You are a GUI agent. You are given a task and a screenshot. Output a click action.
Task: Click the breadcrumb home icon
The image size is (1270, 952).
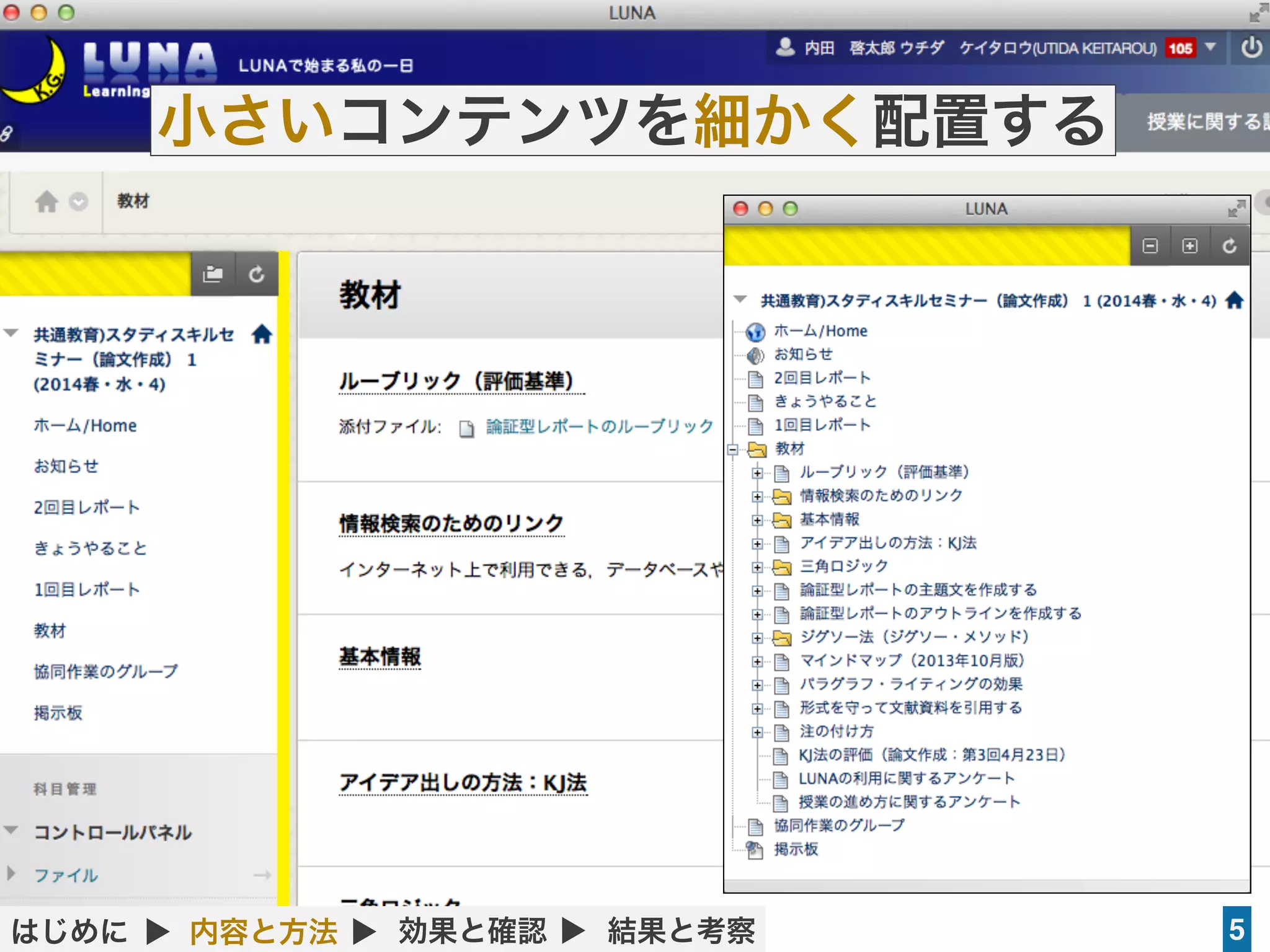pos(47,201)
